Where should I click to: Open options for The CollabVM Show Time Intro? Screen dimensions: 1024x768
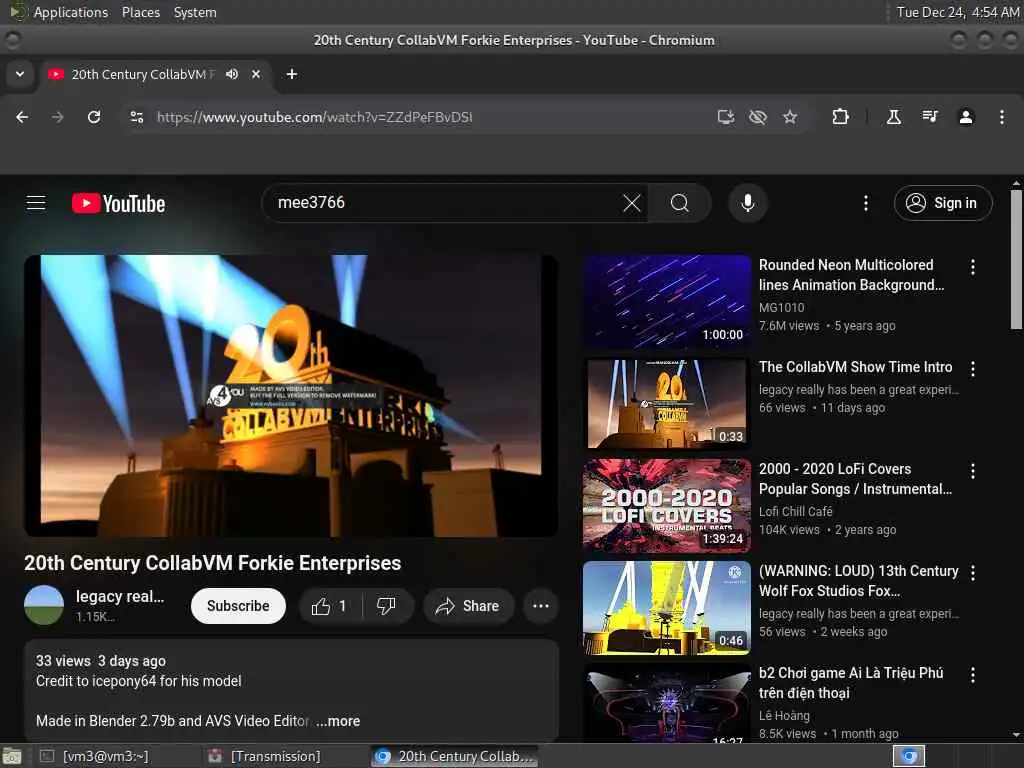pos(973,369)
